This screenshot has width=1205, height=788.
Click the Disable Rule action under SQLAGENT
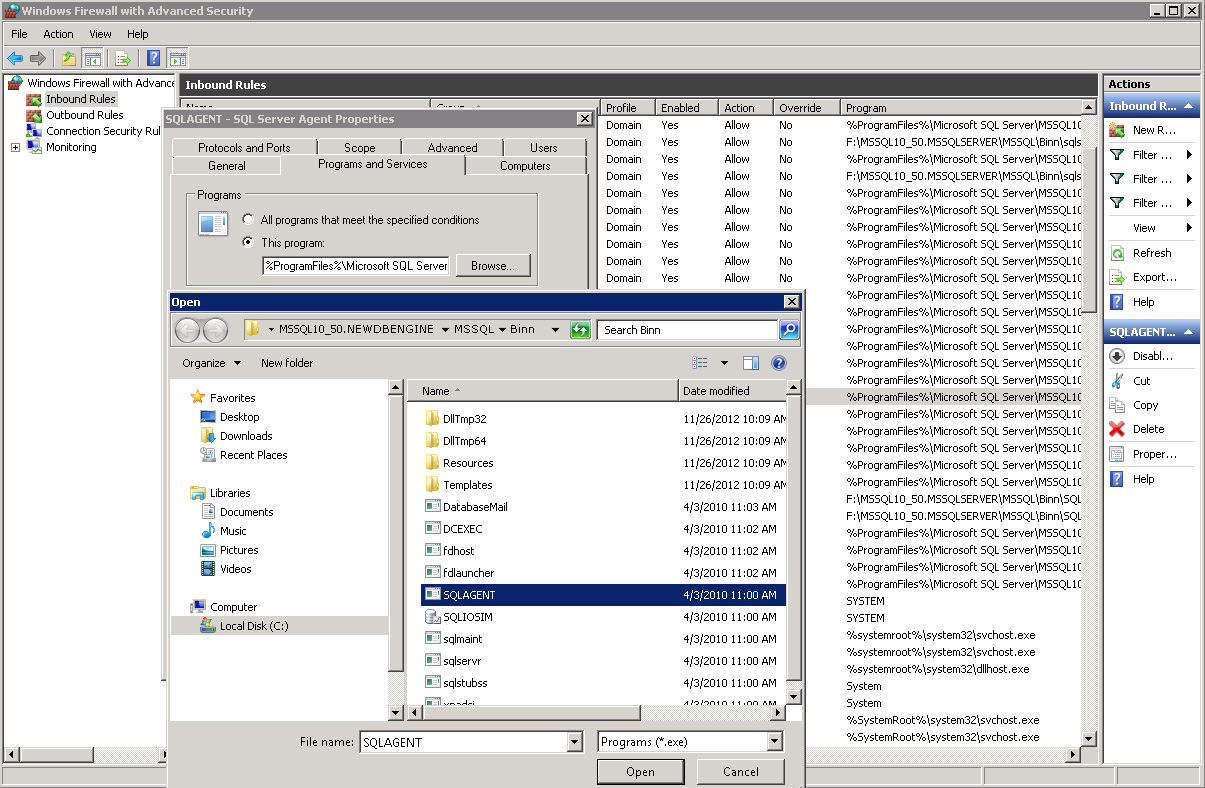(x=1152, y=356)
